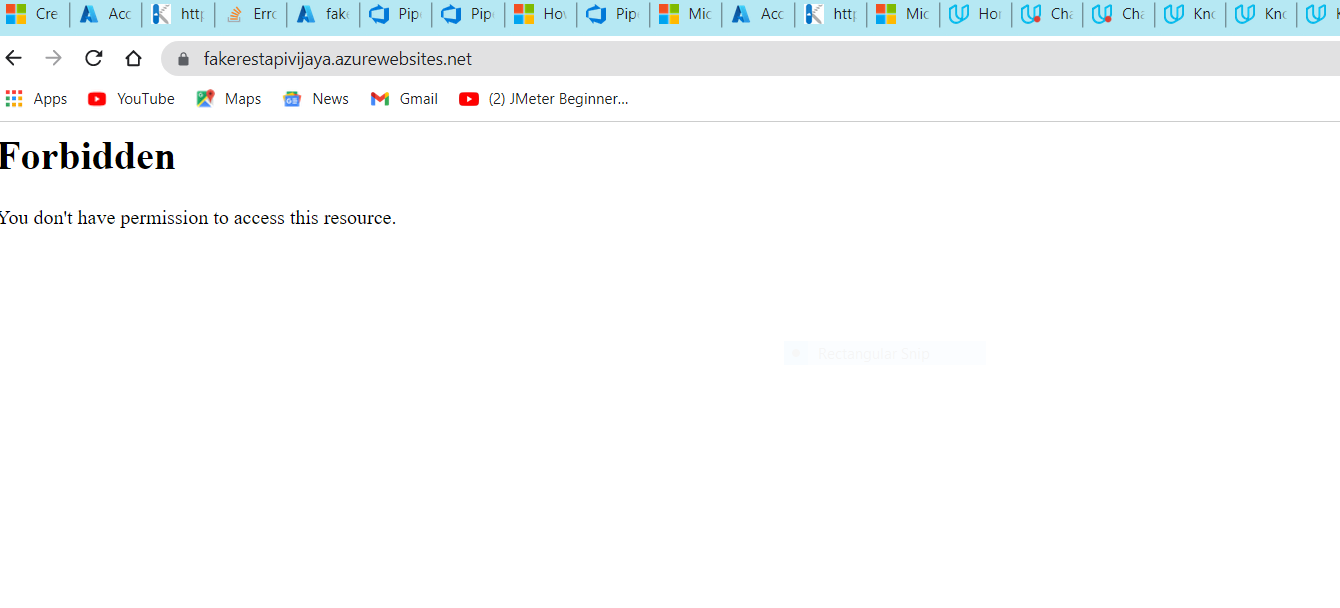Switch to the Udacity Chat tab with notification dot
Screen dimensions: 1340x608
coord(1047,14)
